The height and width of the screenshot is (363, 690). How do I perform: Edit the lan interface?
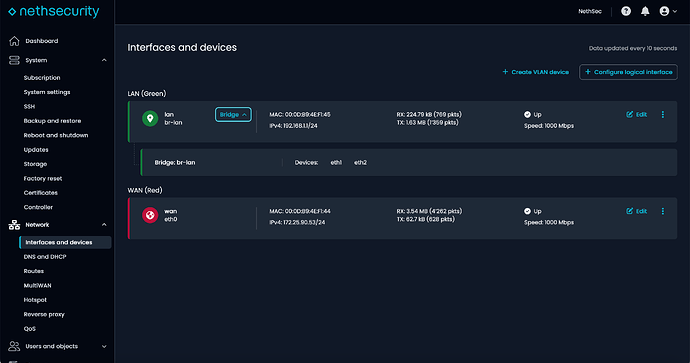point(636,114)
